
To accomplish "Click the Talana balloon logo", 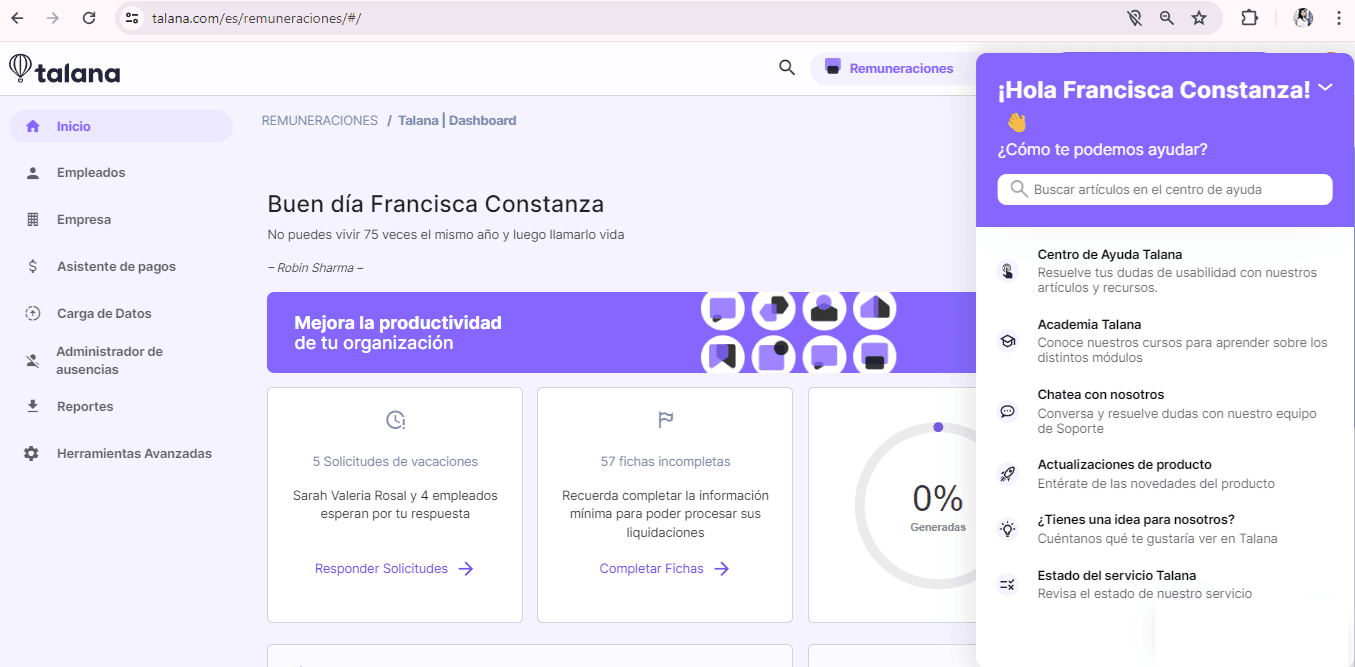I will pyautogui.click(x=20, y=68).
